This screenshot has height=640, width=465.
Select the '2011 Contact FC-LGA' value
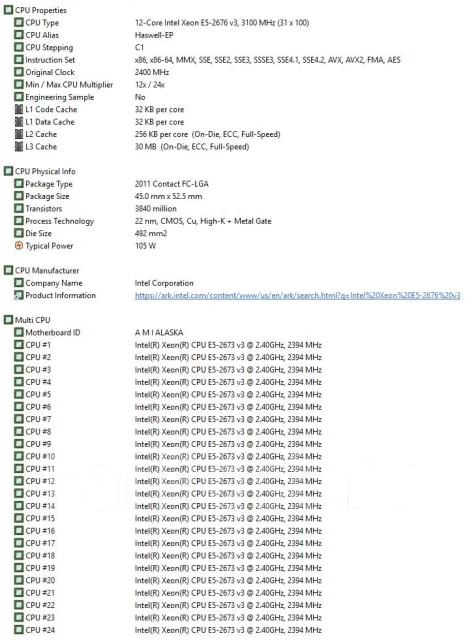[x=171, y=184]
